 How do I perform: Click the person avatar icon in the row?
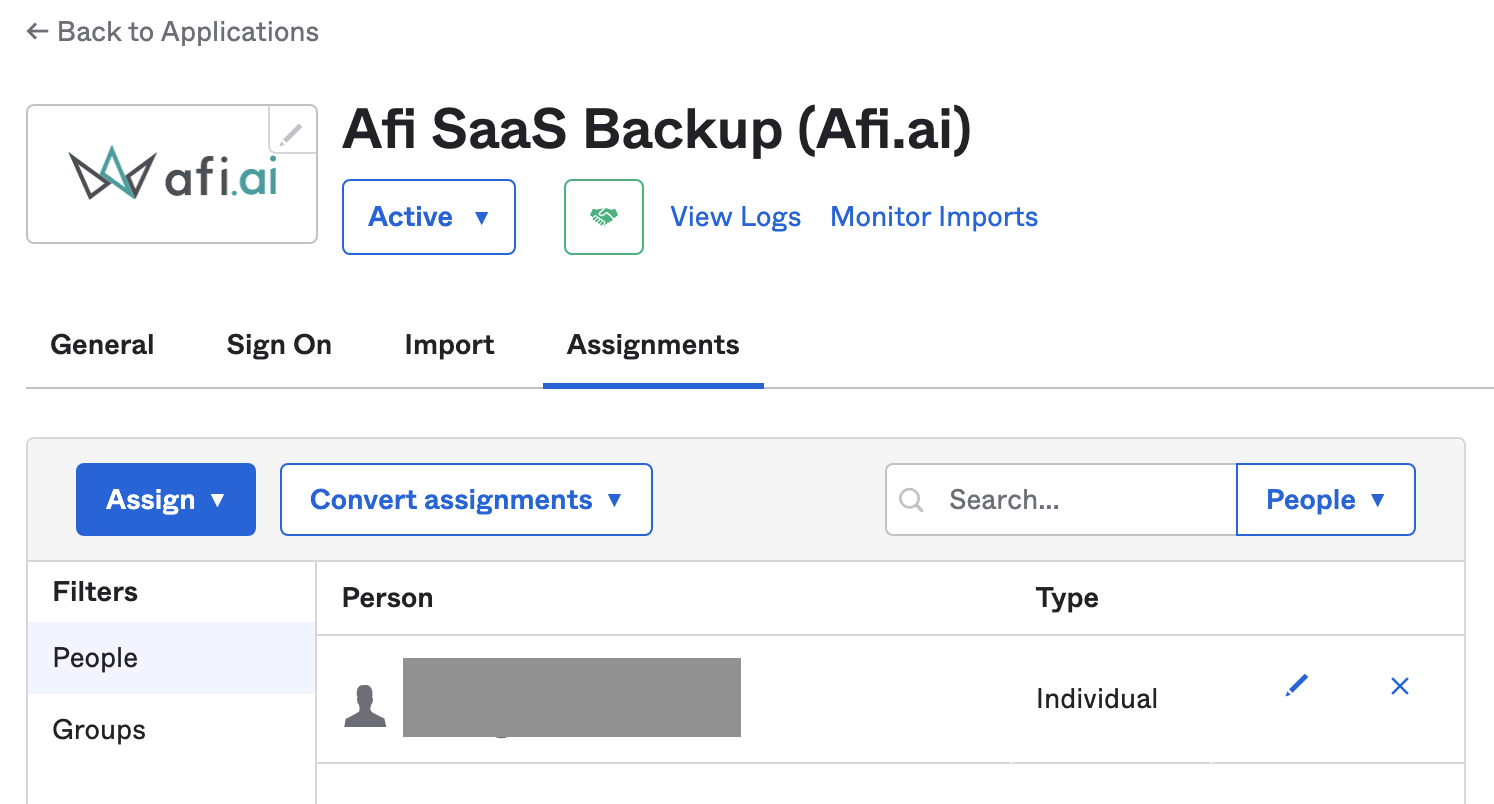point(364,706)
